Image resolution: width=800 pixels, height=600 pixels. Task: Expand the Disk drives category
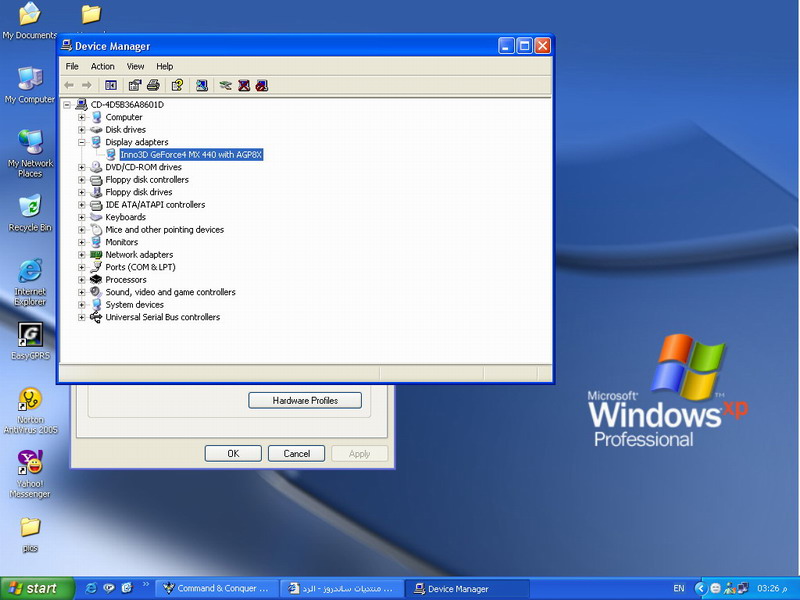(81, 130)
